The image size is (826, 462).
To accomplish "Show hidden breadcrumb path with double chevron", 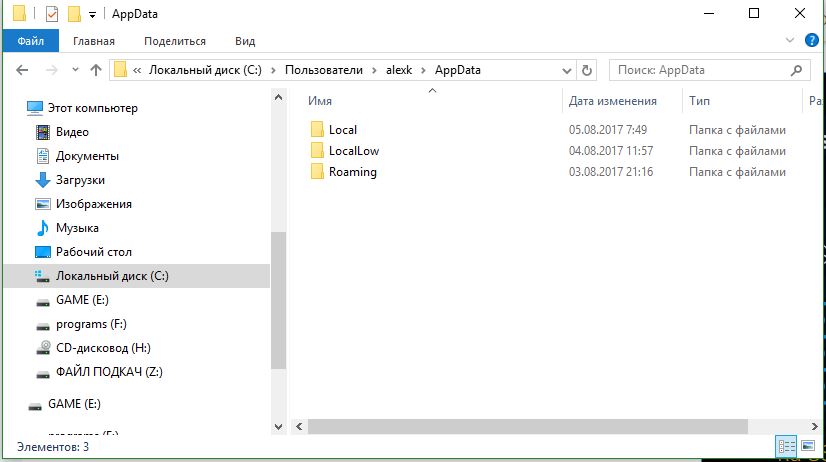I will (137, 70).
